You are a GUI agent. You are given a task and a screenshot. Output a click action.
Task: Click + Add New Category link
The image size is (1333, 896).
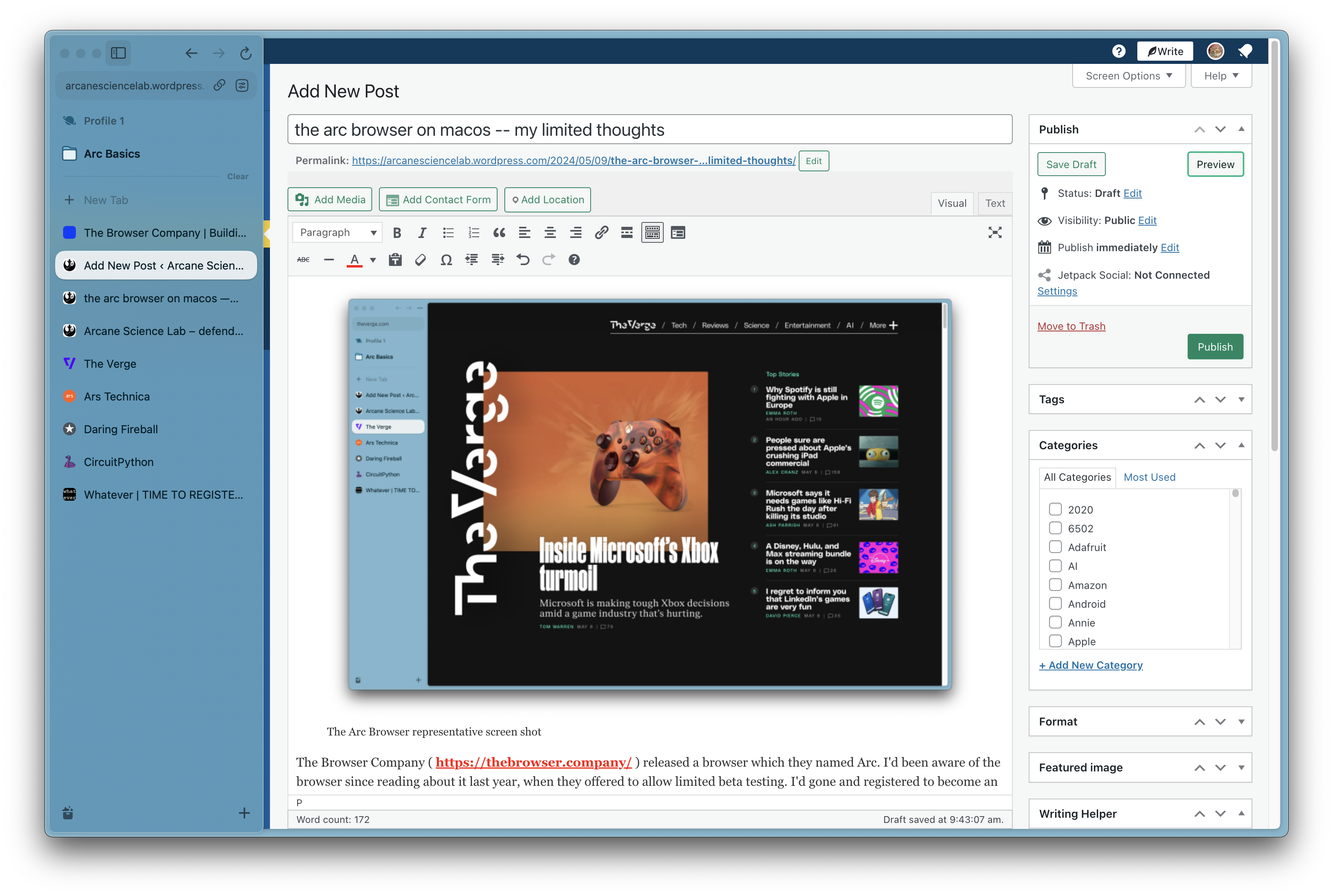tap(1091, 665)
